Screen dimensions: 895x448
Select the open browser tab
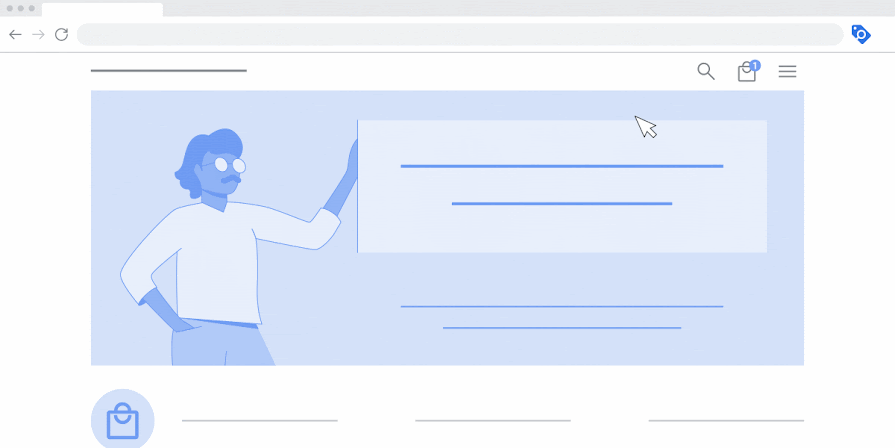click(x=102, y=10)
